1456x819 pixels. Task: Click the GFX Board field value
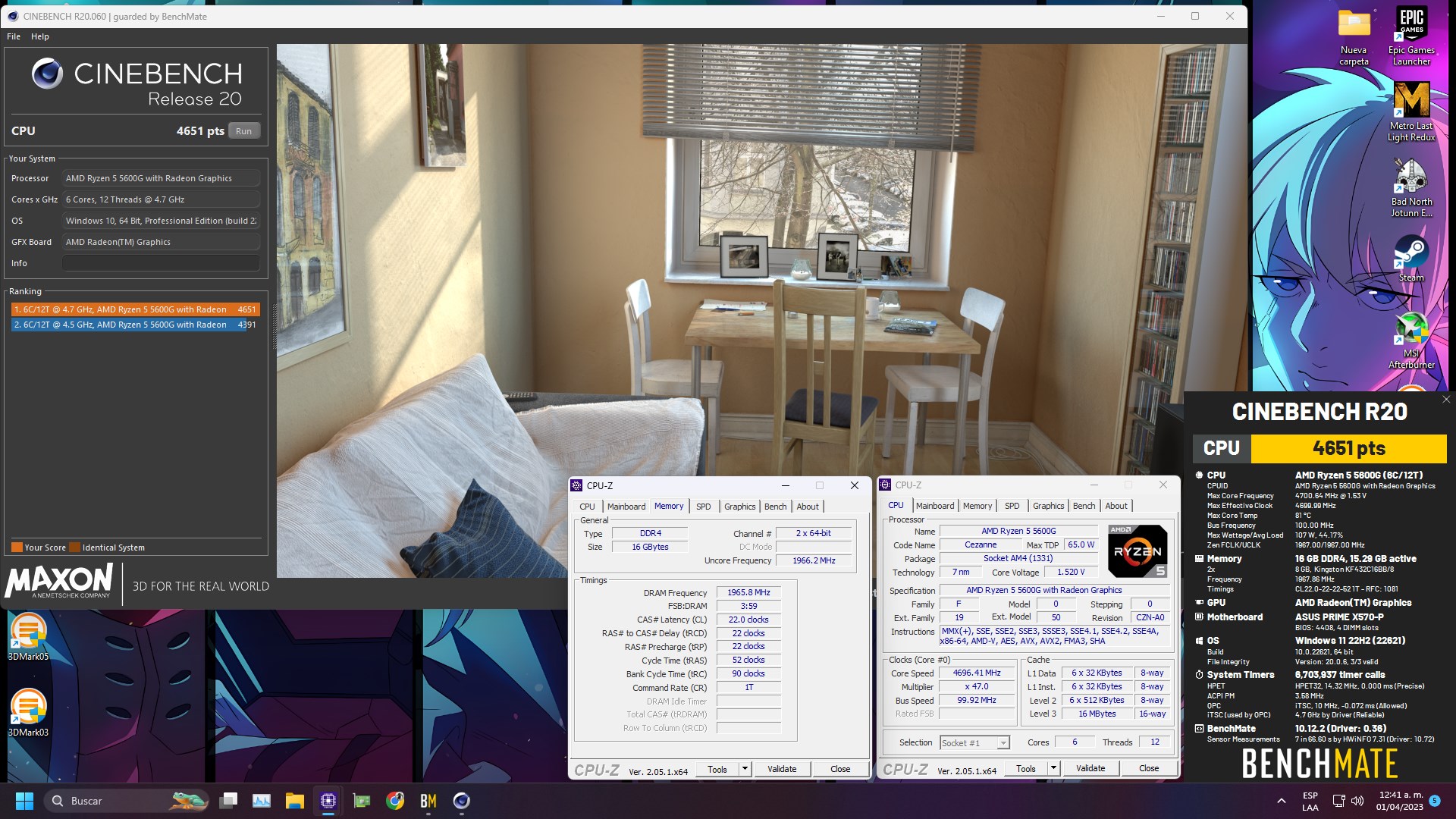[161, 242]
